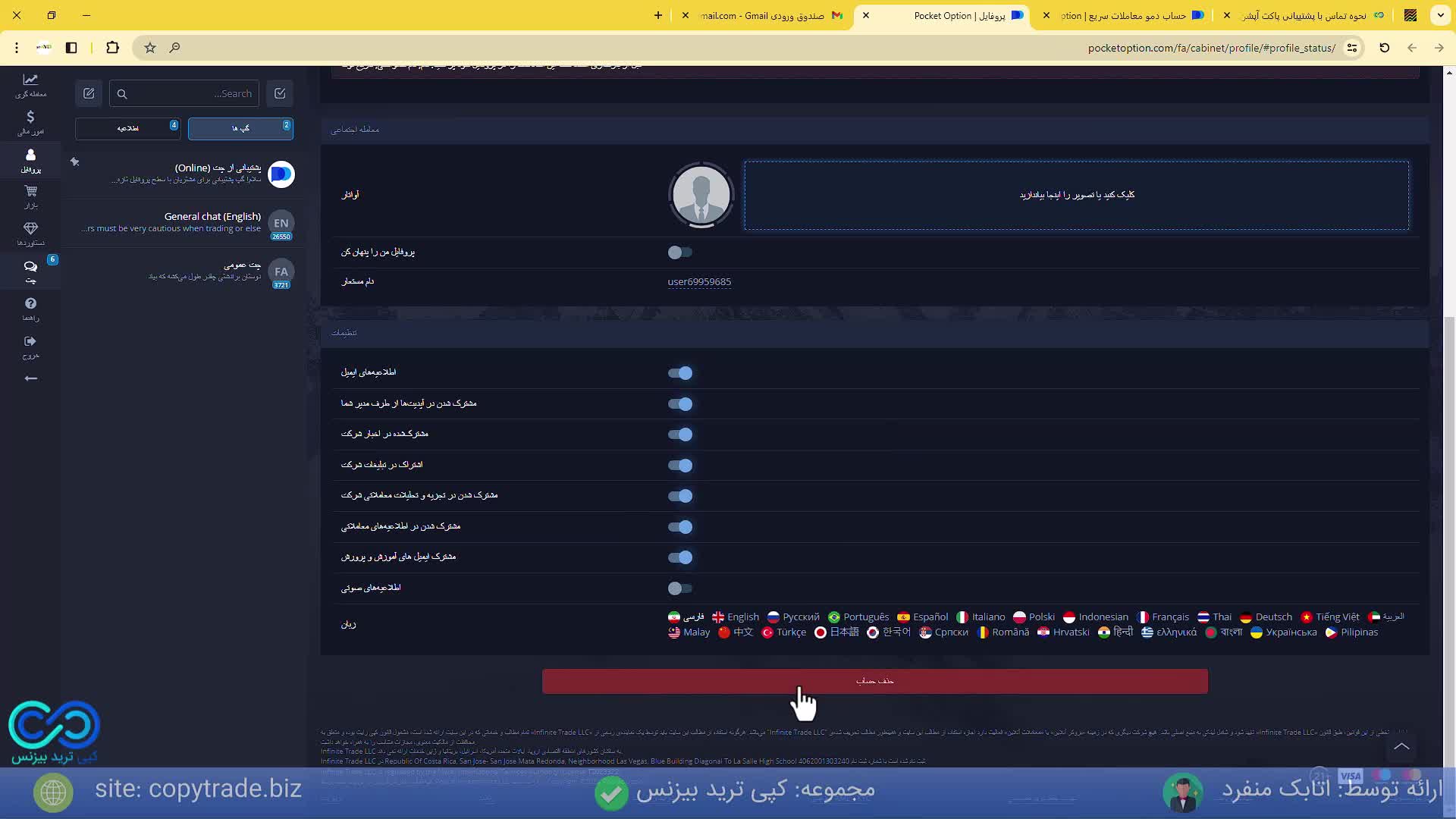Enable the sound notifications toggle

[x=679, y=588]
